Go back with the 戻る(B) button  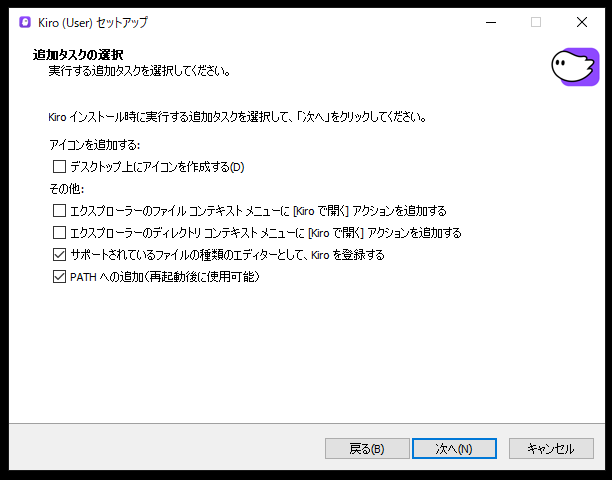pos(367,449)
